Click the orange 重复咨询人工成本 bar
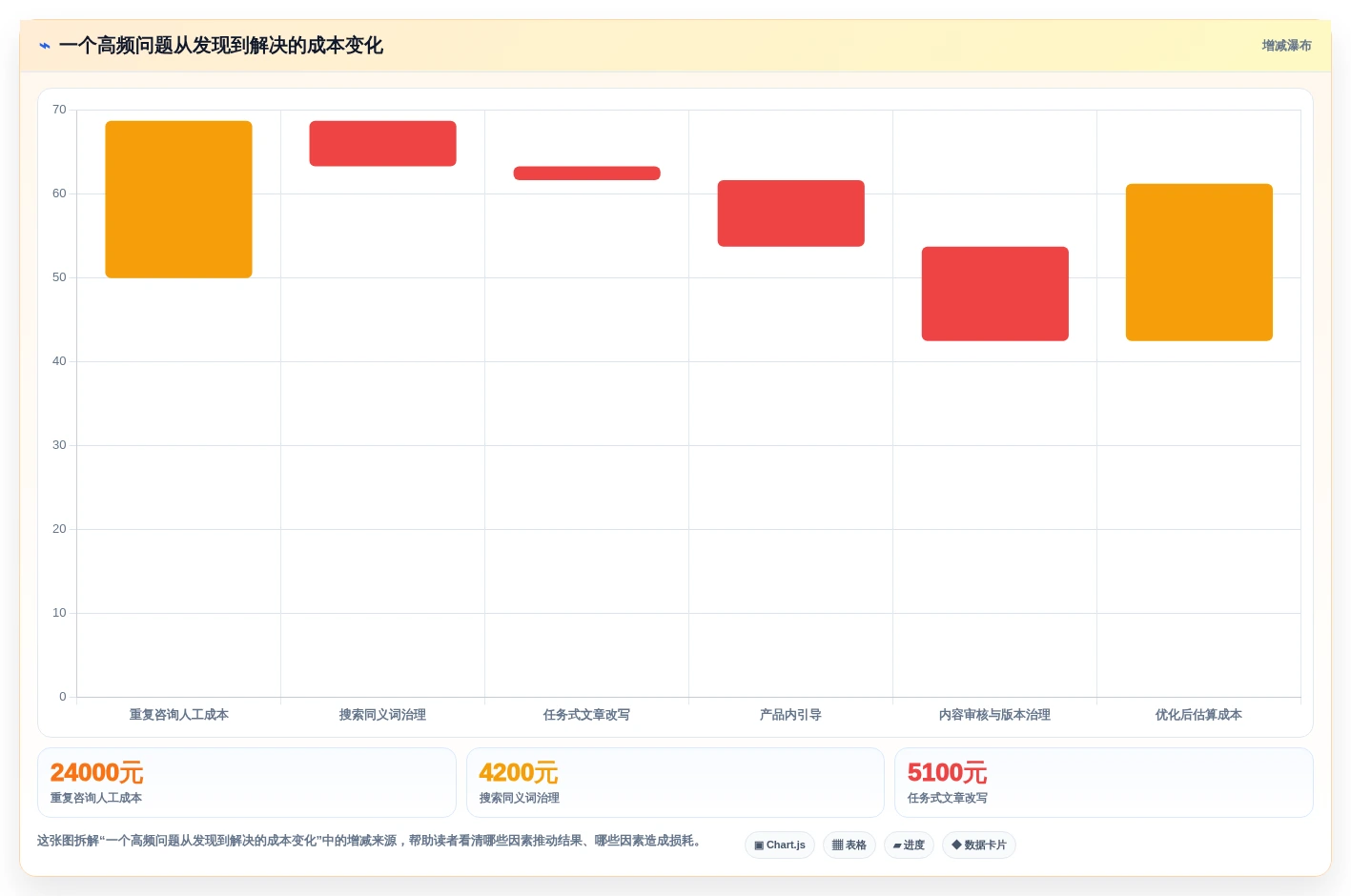The width and height of the screenshot is (1351, 896). [x=178, y=199]
